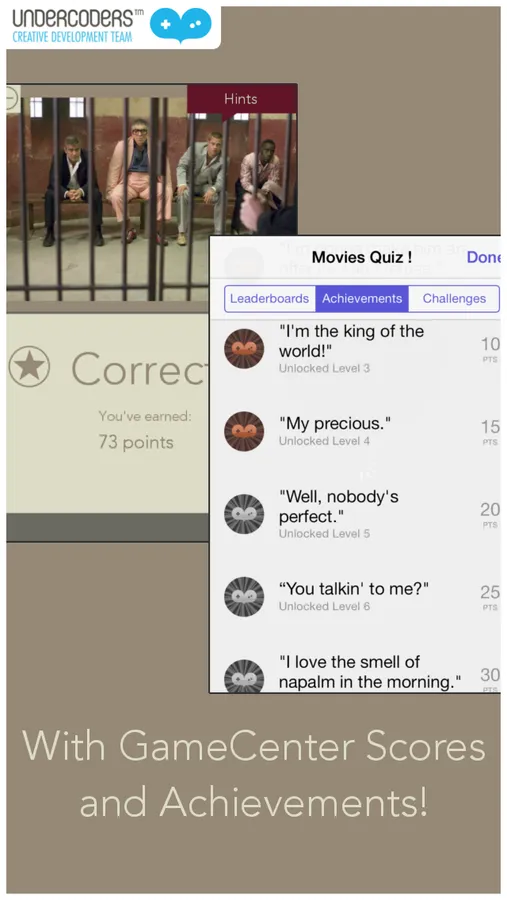
Task: Open the Challenges tab
Action: [x=454, y=298]
